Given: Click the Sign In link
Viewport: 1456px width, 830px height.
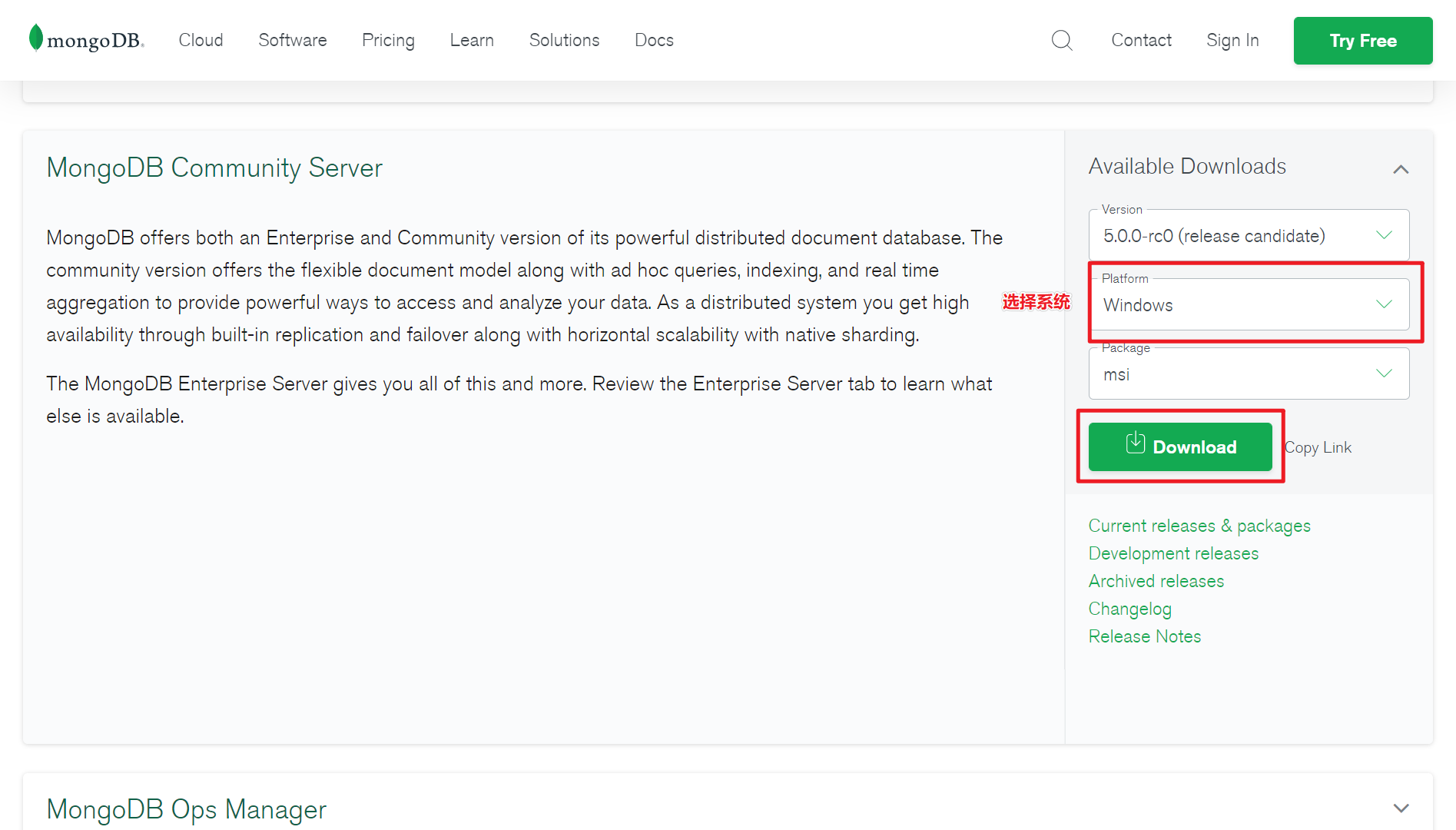Looking at the screenshot, I should point(1232,40).
